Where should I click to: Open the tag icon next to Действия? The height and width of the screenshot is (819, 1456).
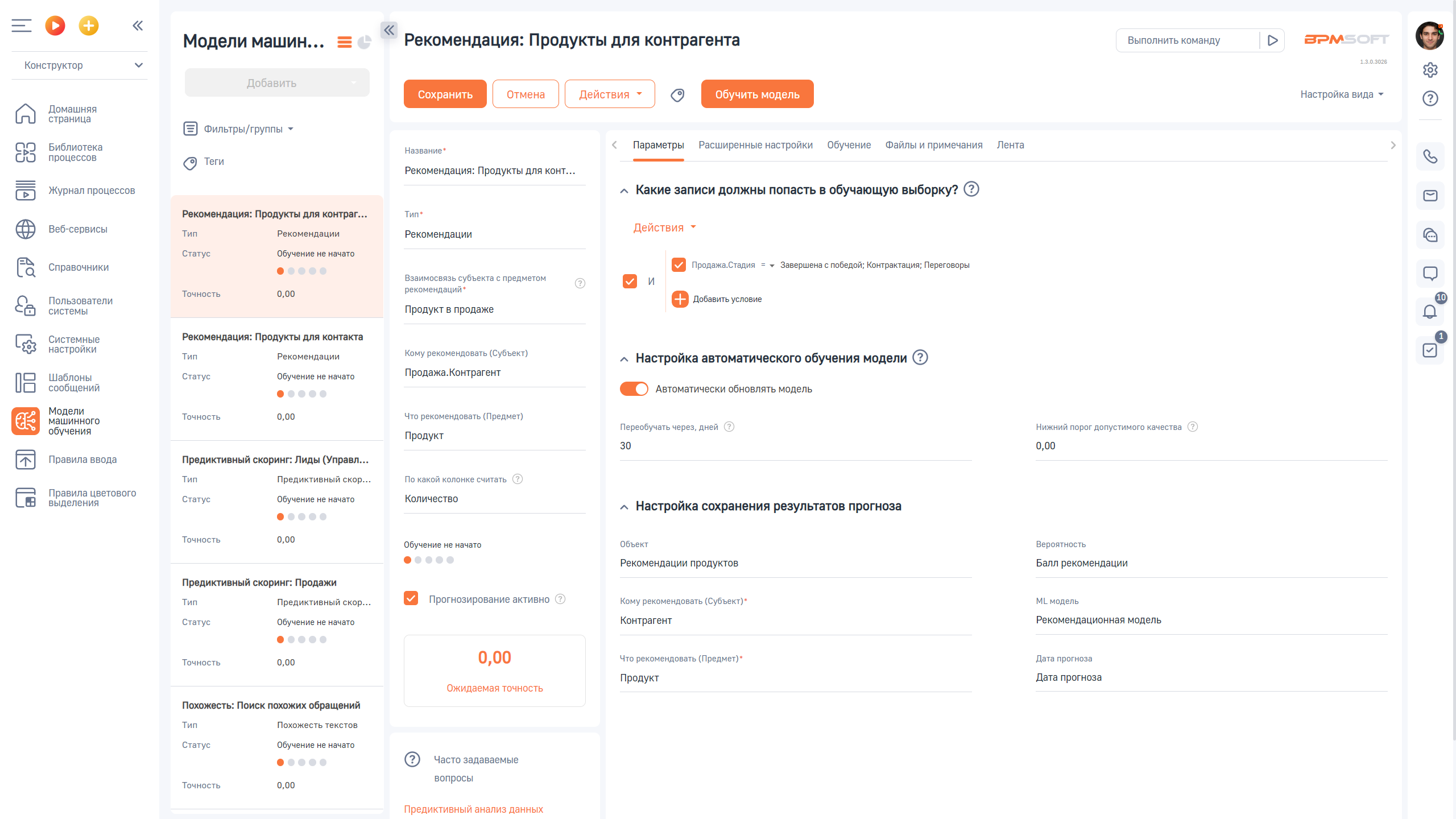(677, 95)
